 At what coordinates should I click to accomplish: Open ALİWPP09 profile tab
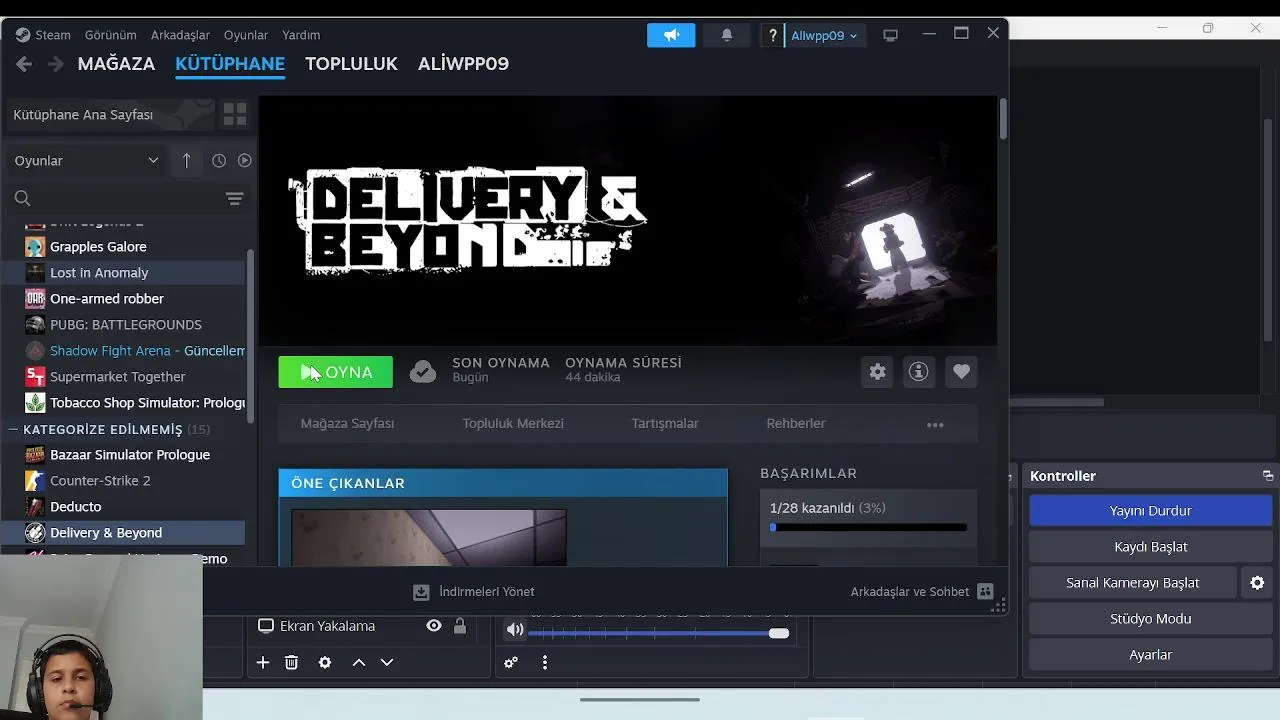point(463,64)
